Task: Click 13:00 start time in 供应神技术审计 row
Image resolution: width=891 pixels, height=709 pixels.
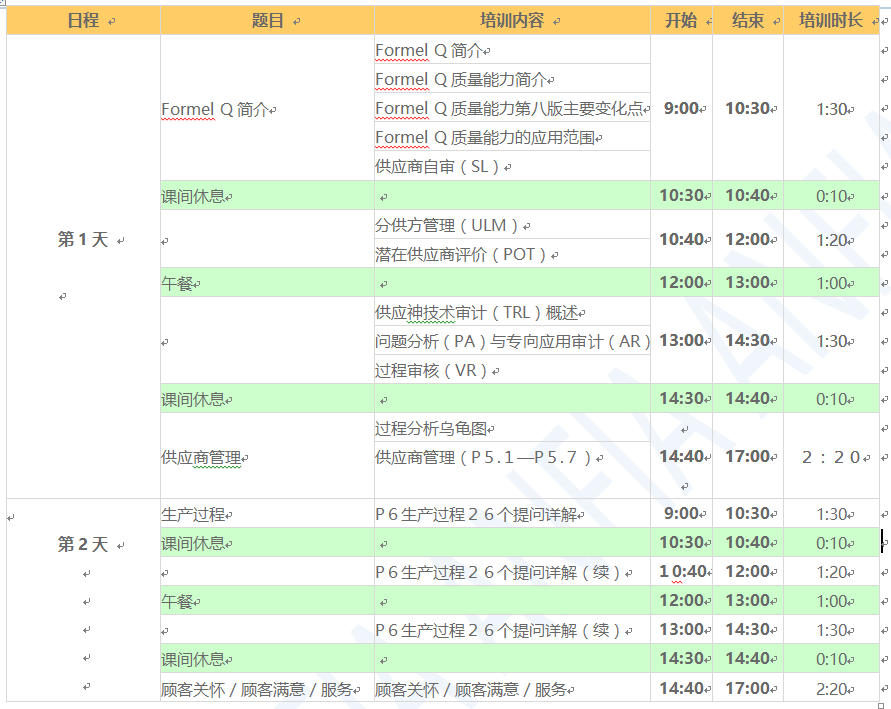Action: tap(681, 340)
